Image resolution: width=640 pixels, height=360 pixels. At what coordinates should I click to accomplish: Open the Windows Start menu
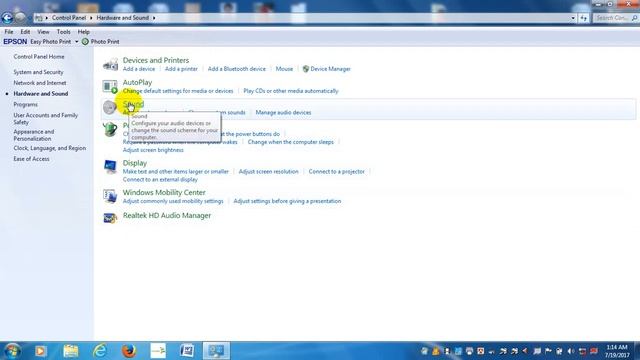point(12,351)
